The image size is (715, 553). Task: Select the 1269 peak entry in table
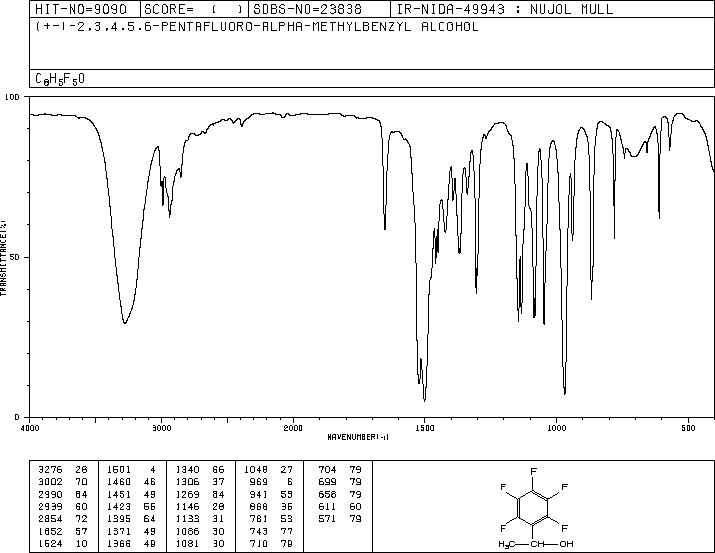(200, 494)
